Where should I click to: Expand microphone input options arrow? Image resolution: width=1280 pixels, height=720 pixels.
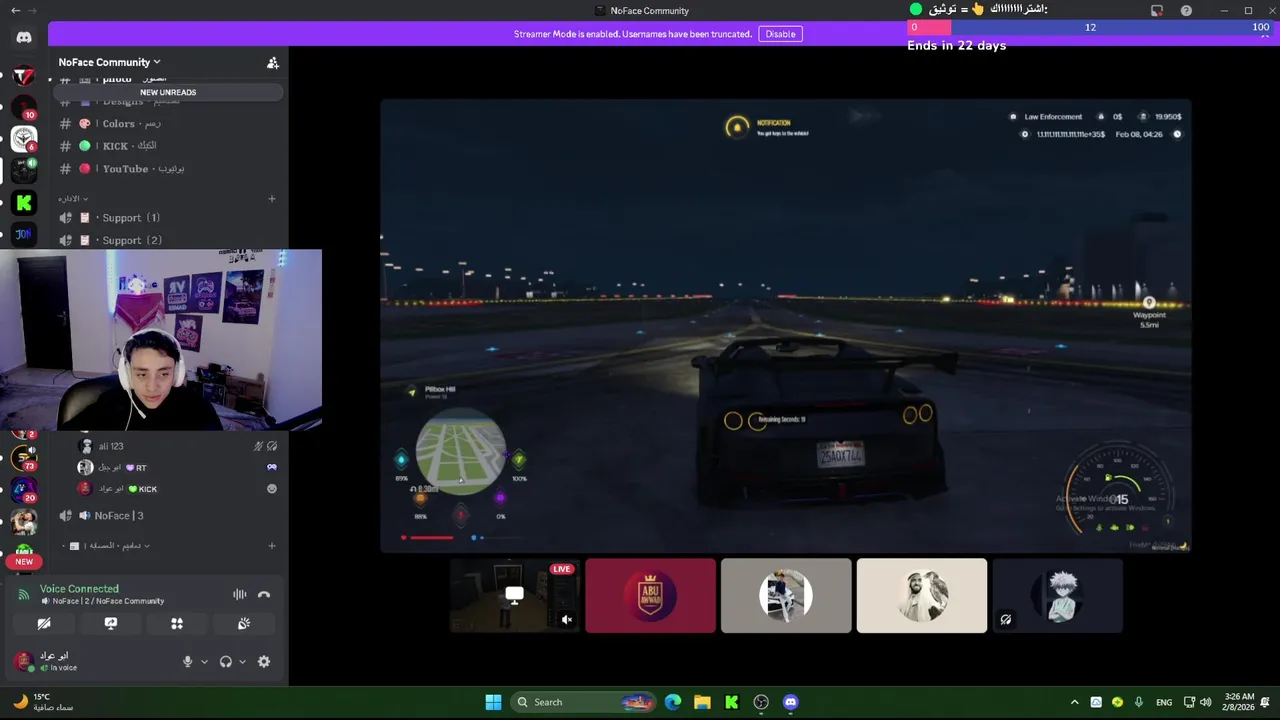[x=204, y=661]
